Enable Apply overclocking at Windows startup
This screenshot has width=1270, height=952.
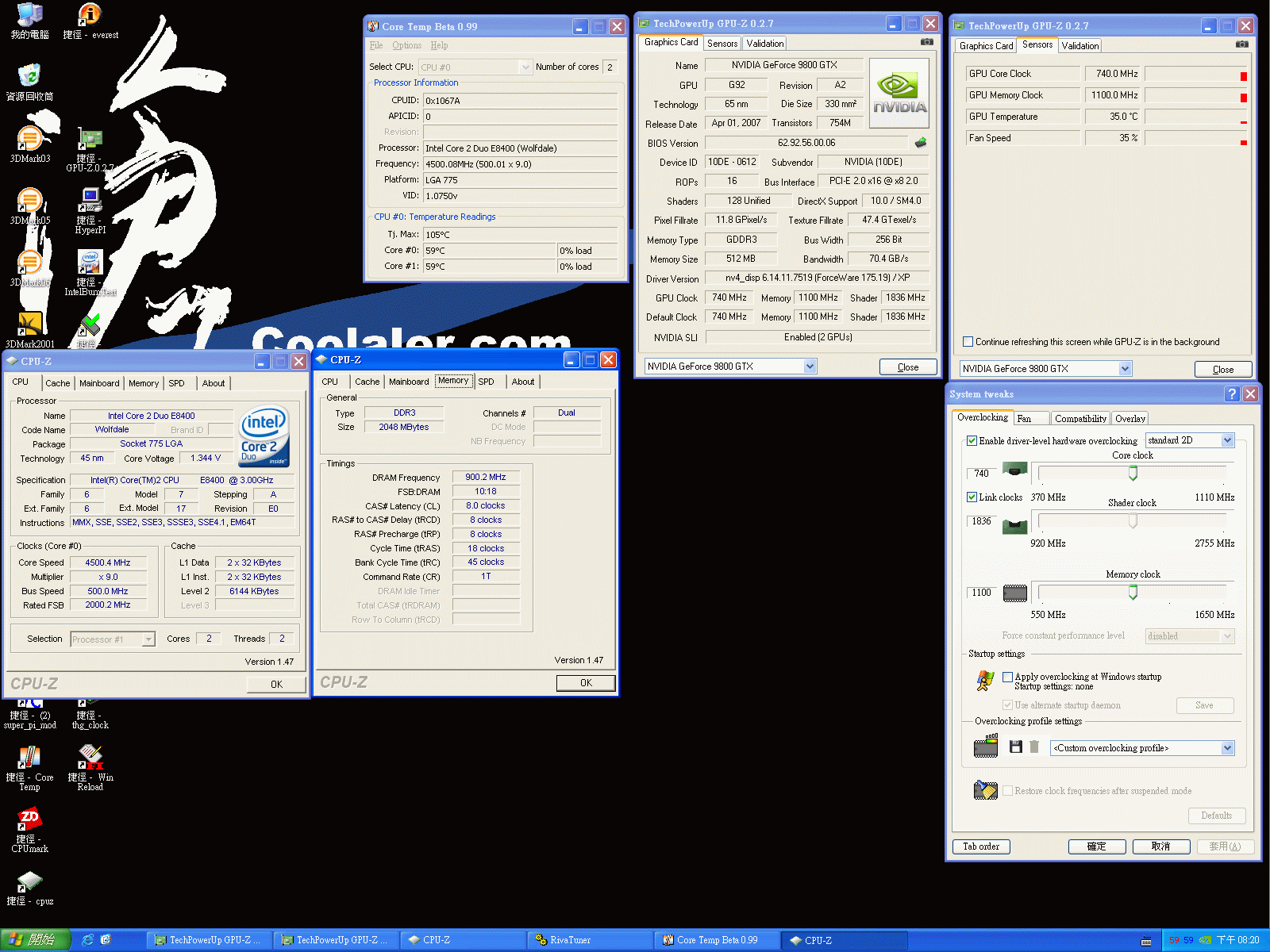coord(1007,678)
